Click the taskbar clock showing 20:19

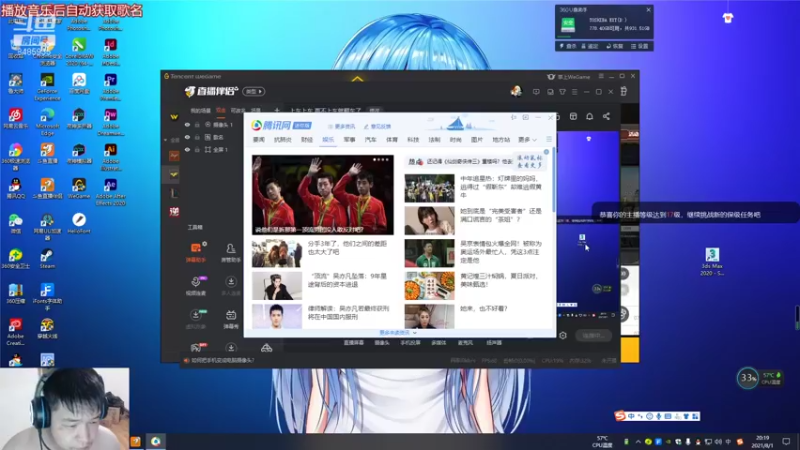click(x=762, y=441)
